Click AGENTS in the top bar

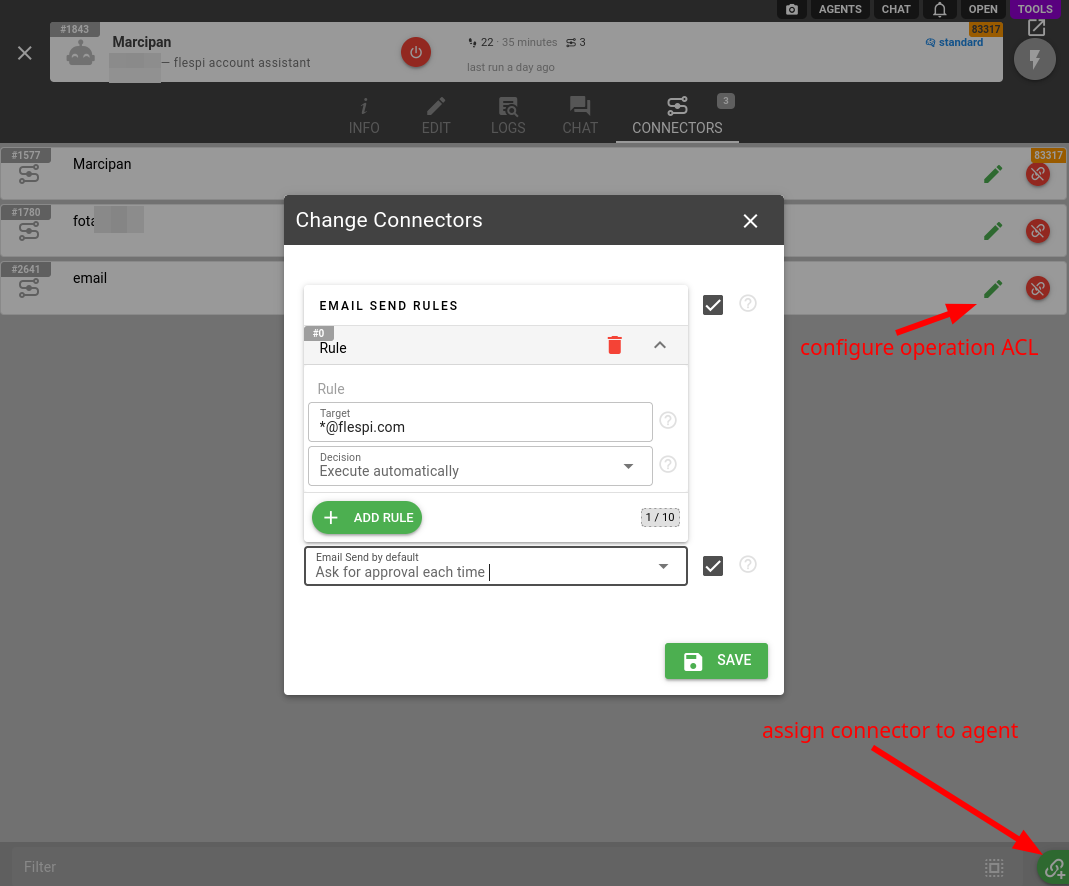840,10
